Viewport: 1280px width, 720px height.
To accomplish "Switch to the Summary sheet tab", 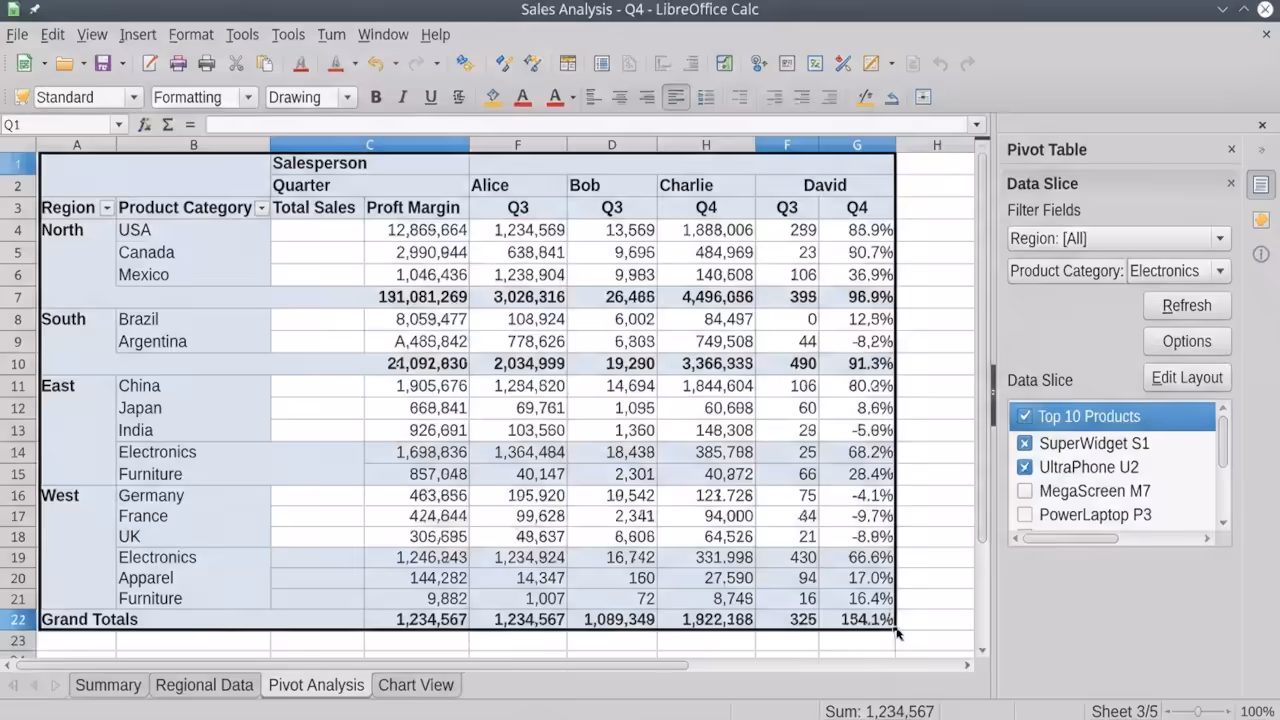I will pos(108,685).
